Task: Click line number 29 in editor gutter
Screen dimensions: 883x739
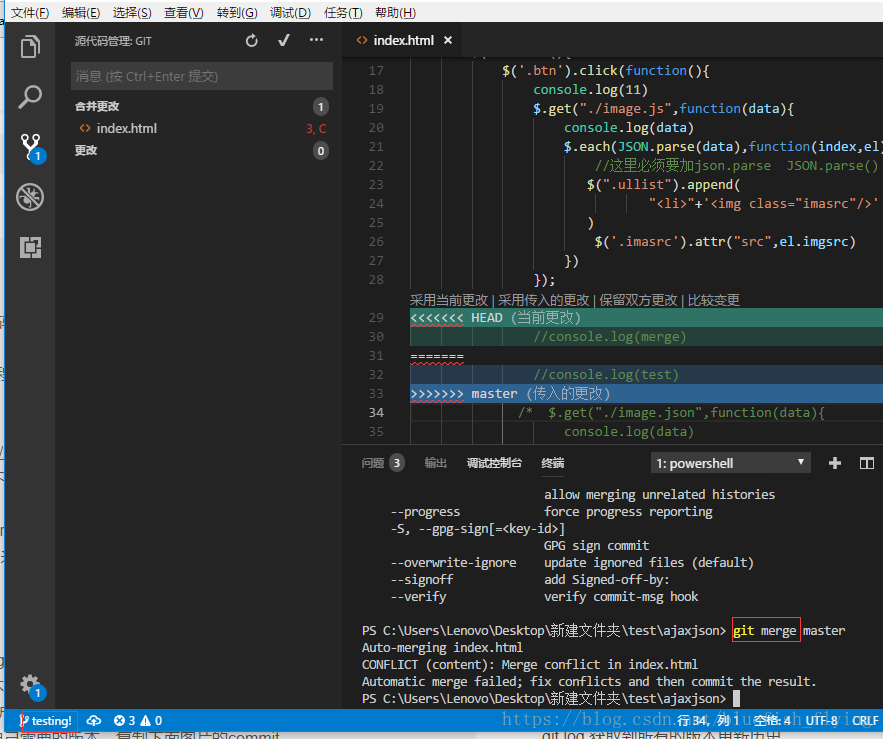Action: pyautogui.click(x=376, y=318)
